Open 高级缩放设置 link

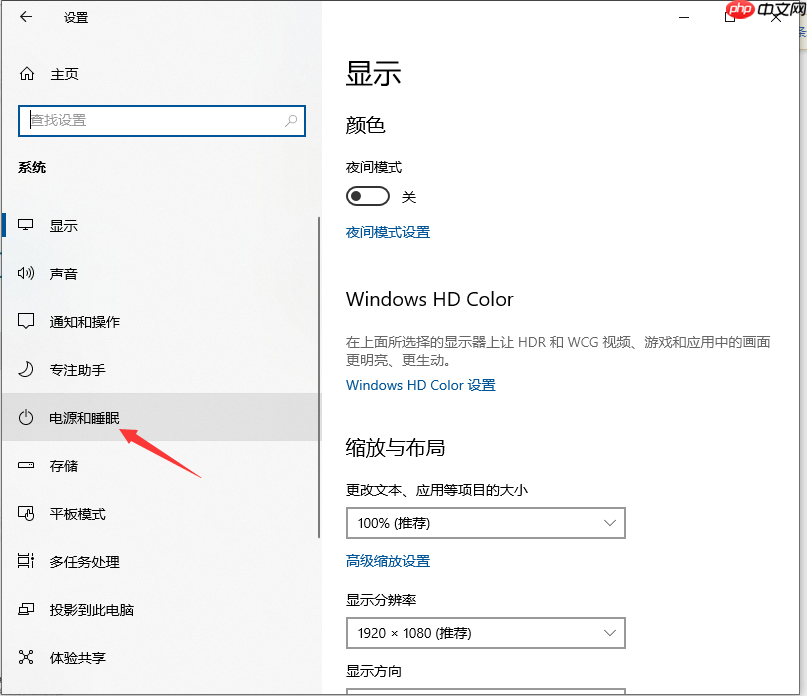[388, 561]
